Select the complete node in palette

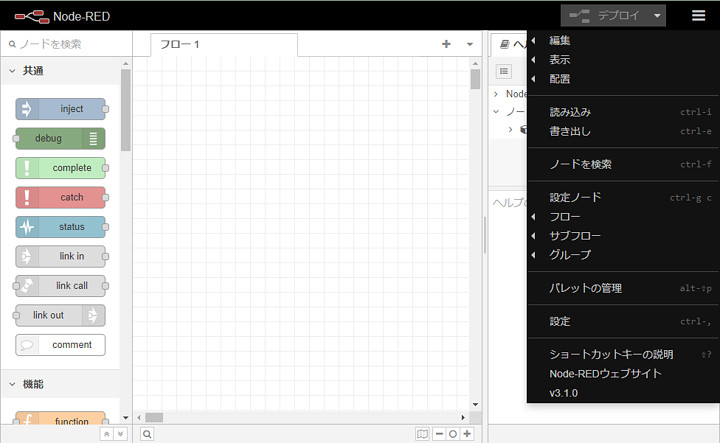(x=61, y=168)
